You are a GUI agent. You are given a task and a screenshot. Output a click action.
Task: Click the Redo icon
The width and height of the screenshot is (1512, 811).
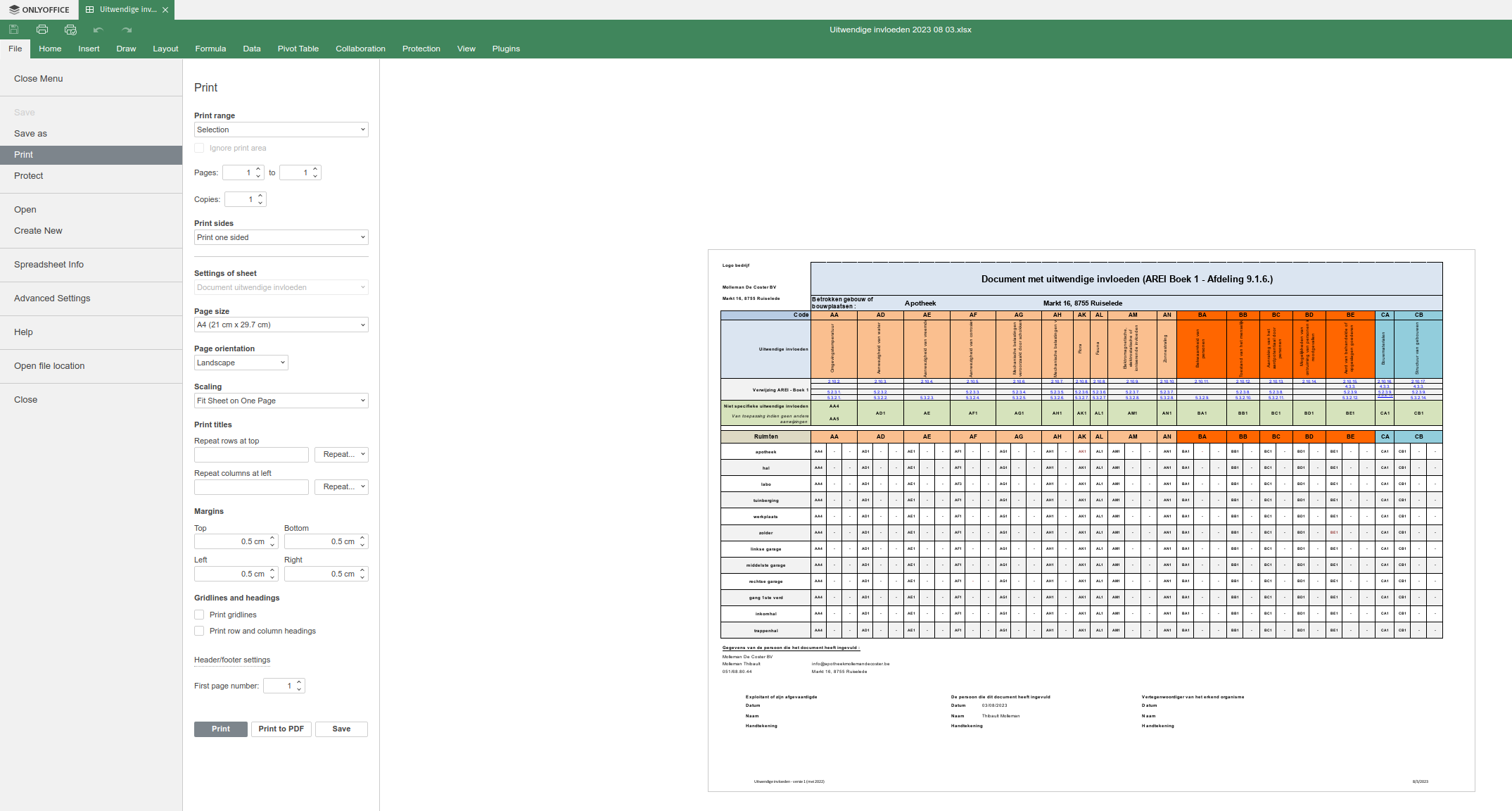coord(127,30)
